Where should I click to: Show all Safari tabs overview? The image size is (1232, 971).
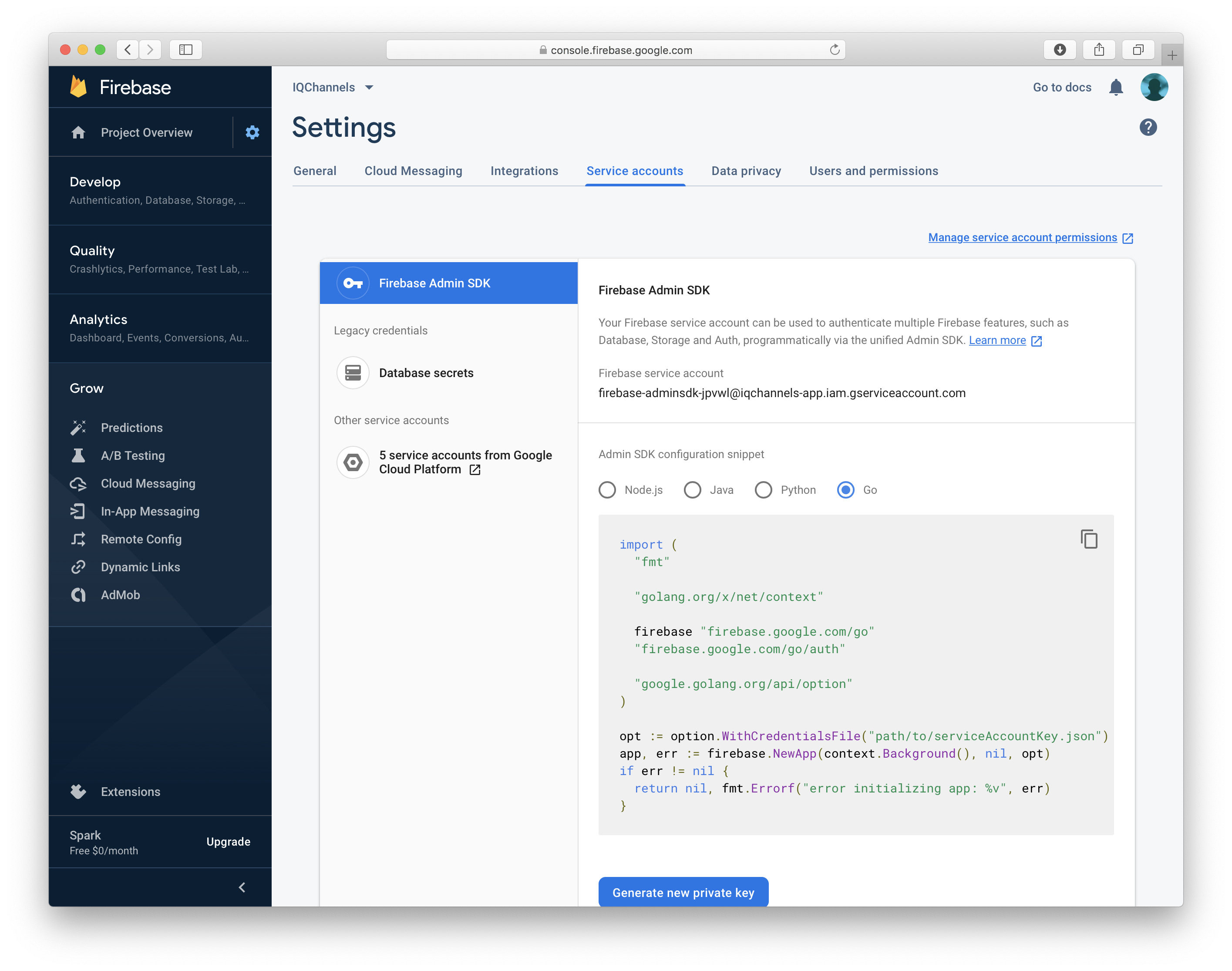pyautogui.click(x=1138, y=50)
